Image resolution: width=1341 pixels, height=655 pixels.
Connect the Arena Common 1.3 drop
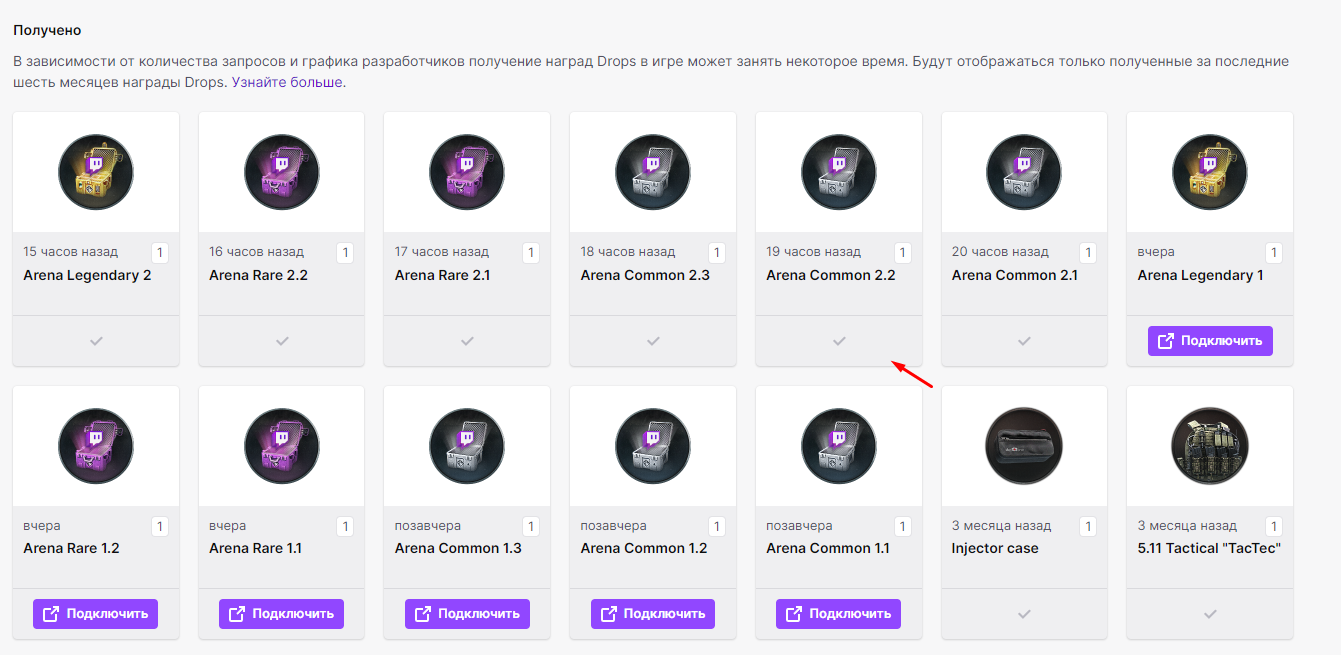tap(467, 614)
